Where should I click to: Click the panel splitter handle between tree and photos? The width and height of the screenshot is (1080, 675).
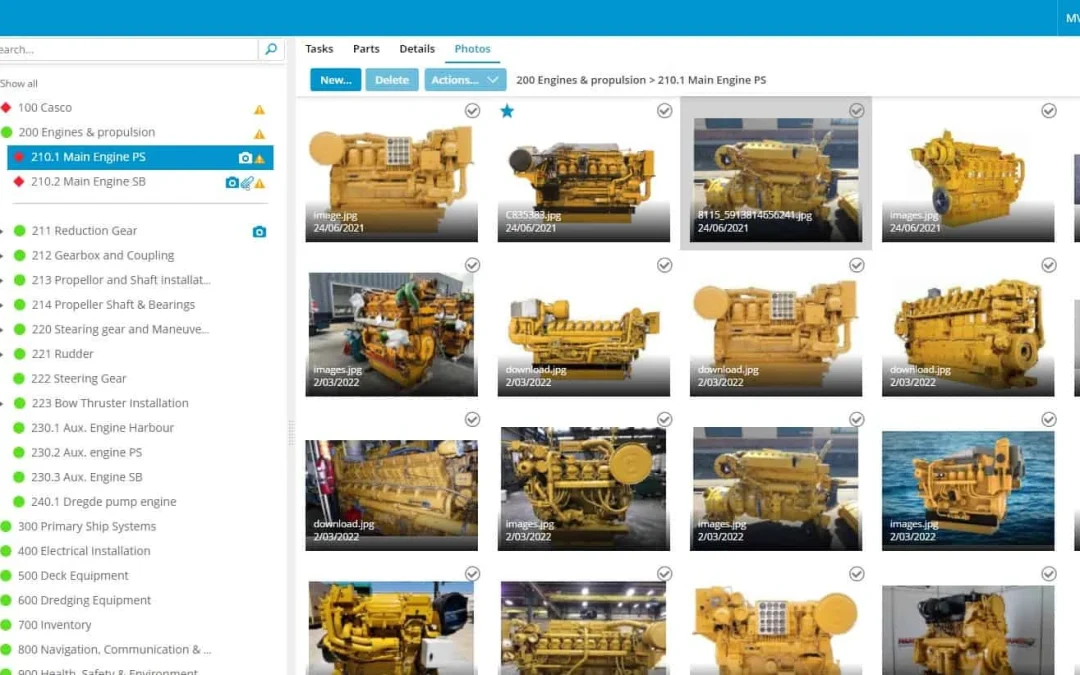point(292,432)
